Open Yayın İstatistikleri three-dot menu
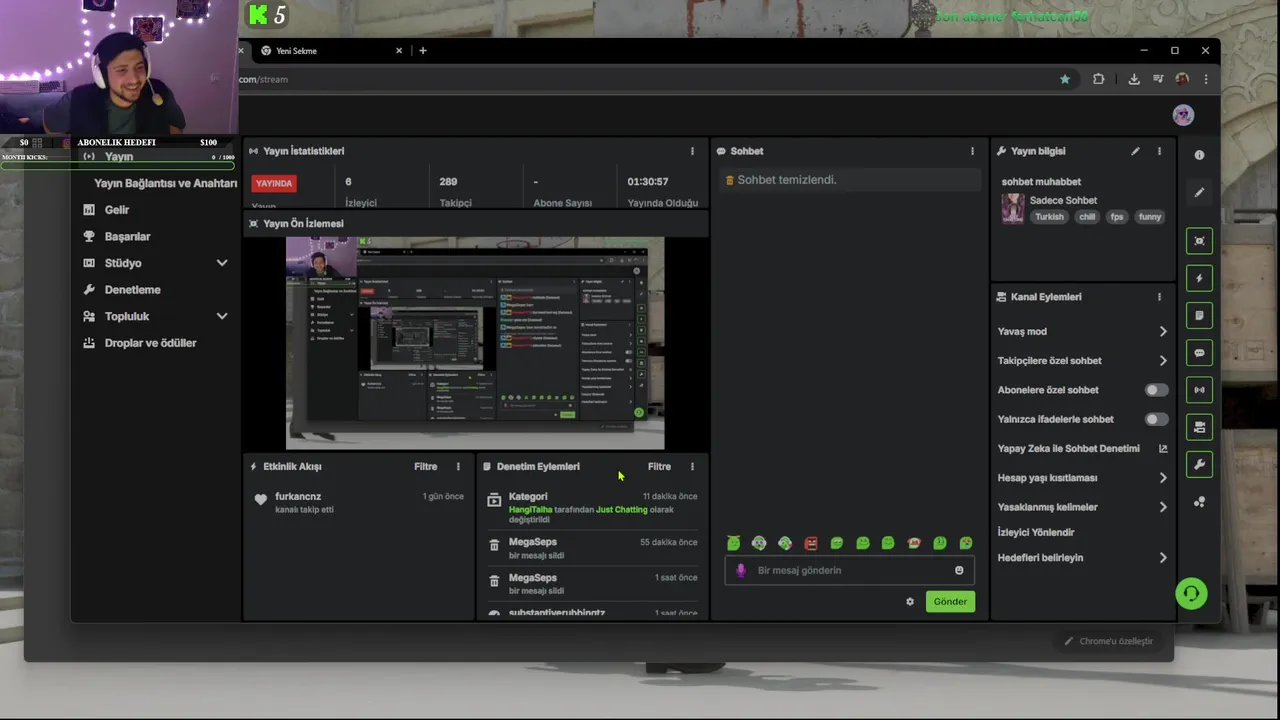 coord(692,151)
